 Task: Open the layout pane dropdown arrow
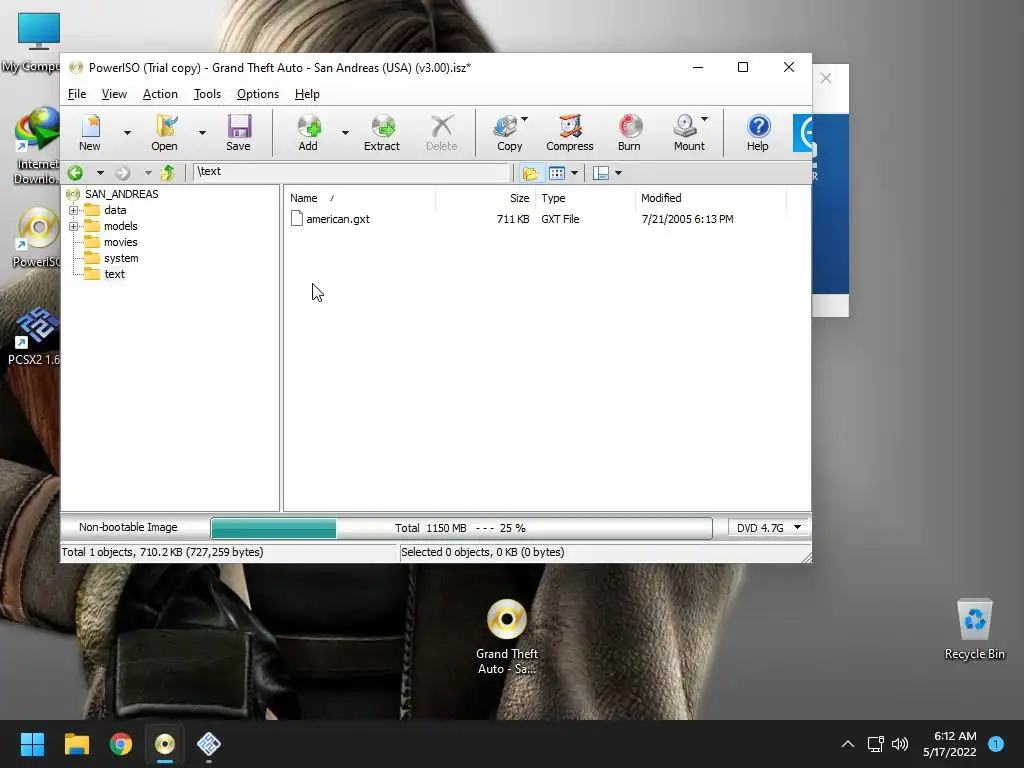(618, 173)
